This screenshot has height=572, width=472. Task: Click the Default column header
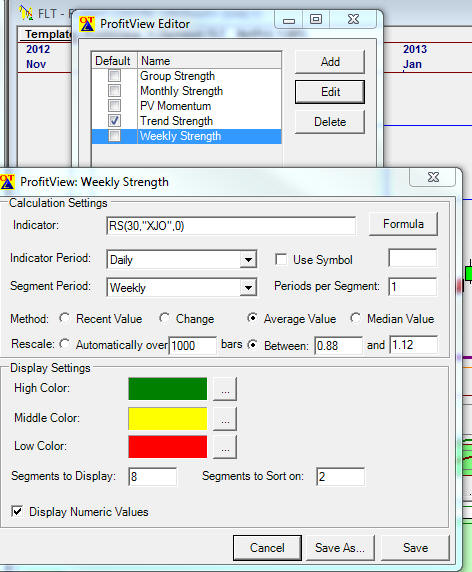(x=114, y=61)
